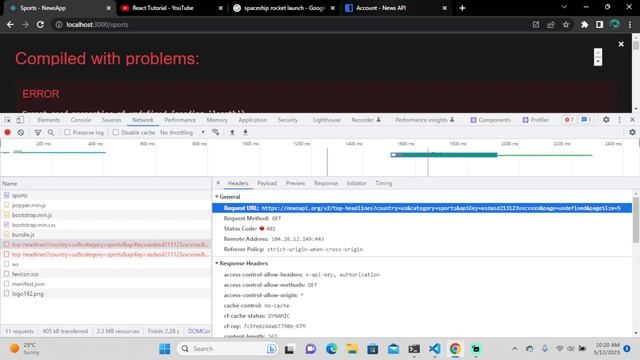Image resolution: width=640 pixels, height=360 pixels.
Task: Close the request details pane
Action: 218,183
